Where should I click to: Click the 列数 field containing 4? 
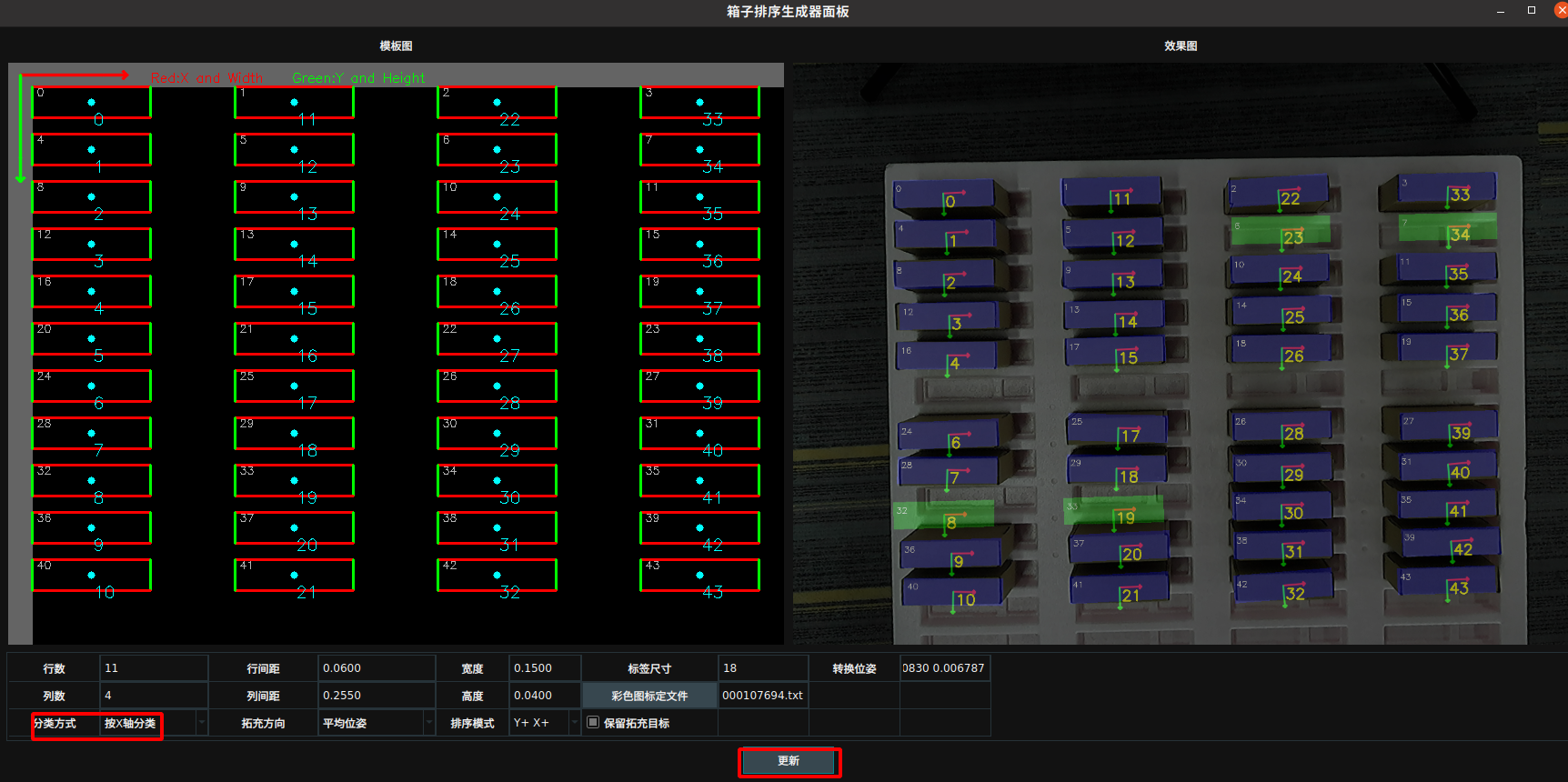coord(154,696)
